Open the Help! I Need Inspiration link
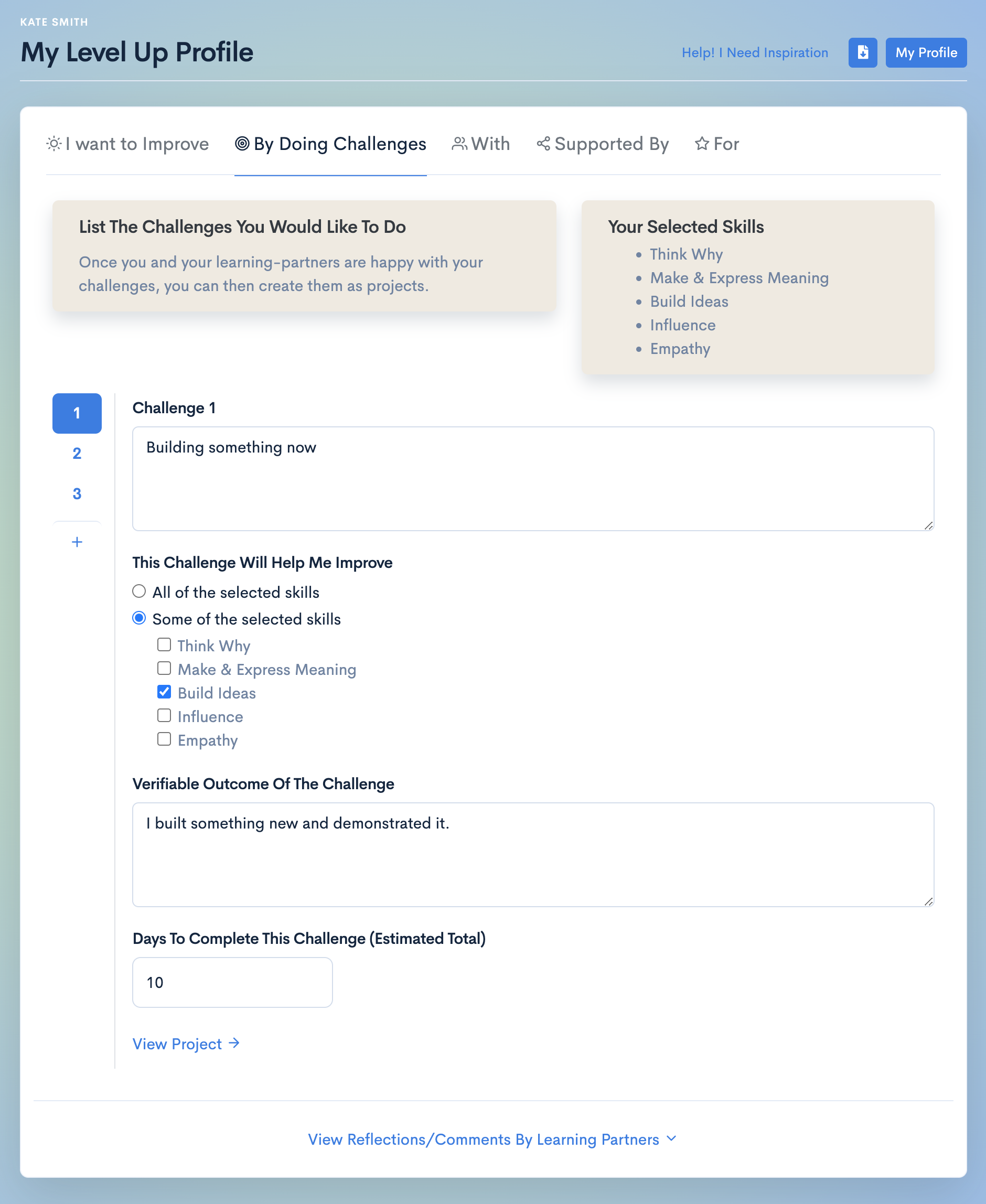Viewport: 986px width, 1204px height. click(754, 53)
